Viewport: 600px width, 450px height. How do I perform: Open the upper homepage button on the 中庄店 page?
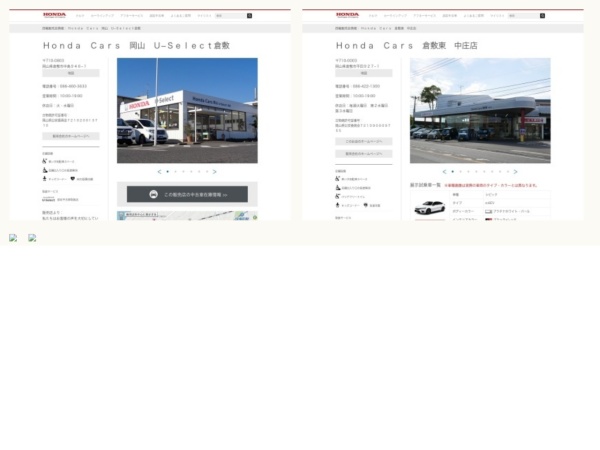pyautogui.click(x=364, y=142)
